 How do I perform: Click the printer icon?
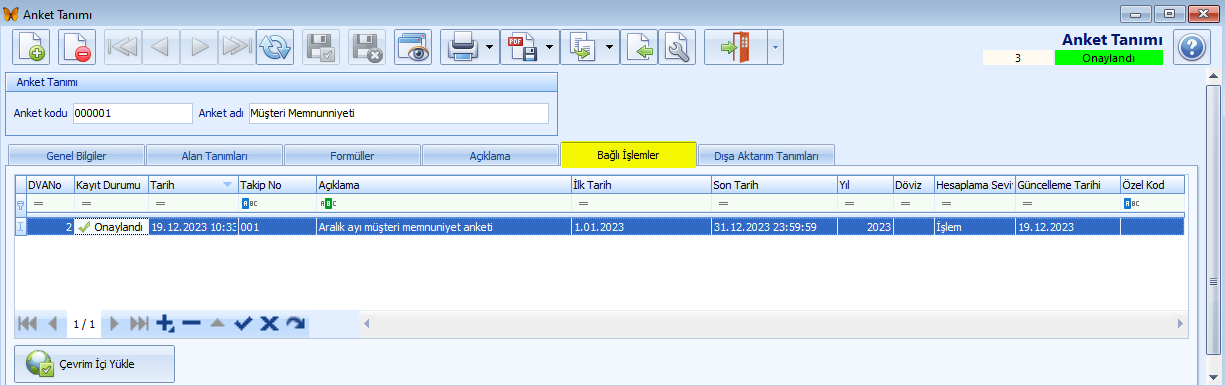pyautogui.click(x=461, y=47)
